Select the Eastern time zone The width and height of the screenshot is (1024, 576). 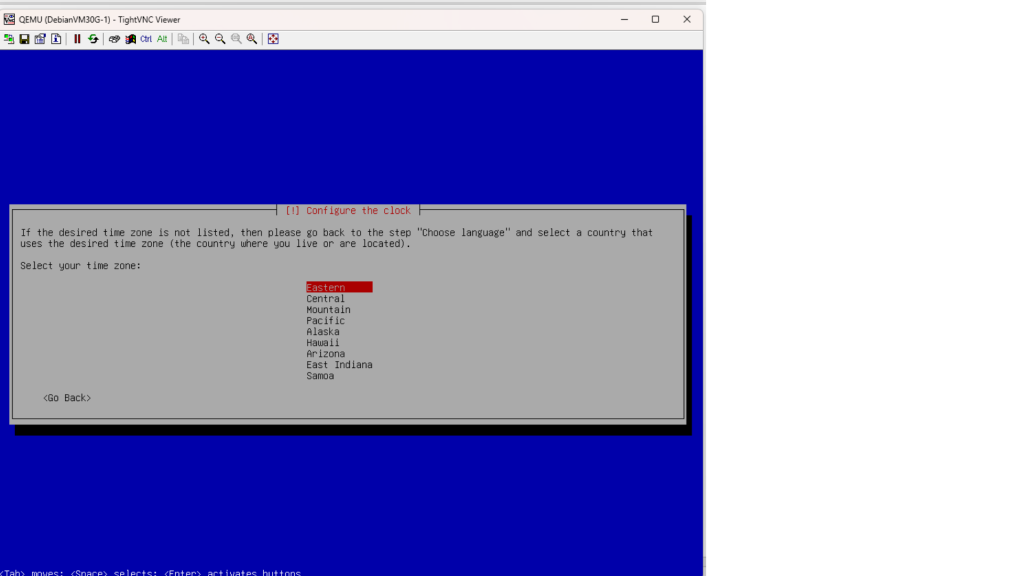(326, 288)
